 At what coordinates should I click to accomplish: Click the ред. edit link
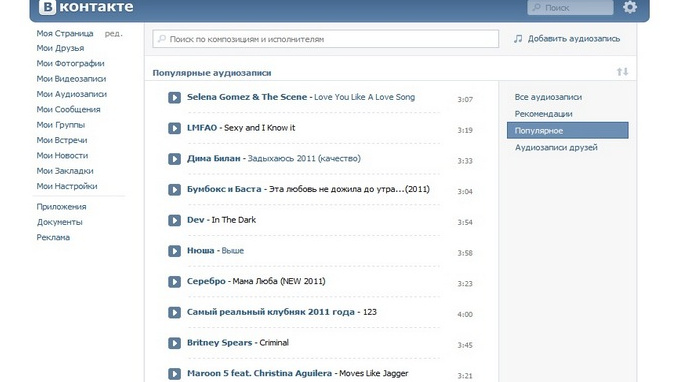(114, 34)
